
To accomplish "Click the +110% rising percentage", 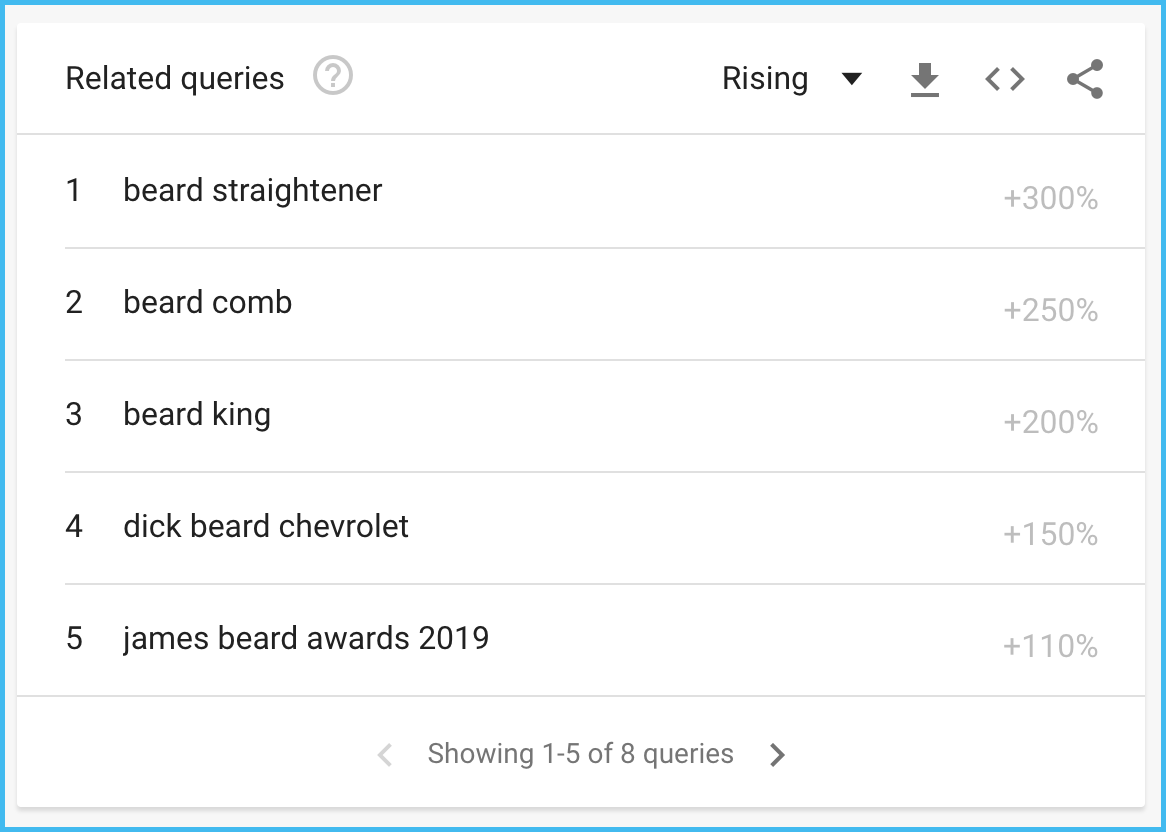I will [x=1050, y=647].
